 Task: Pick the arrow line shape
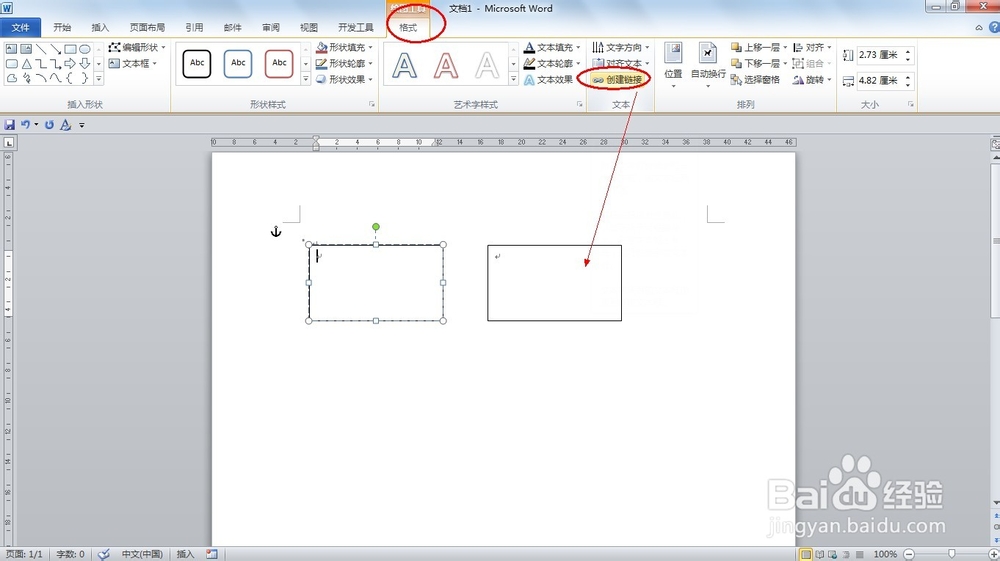tap(55, 48)
